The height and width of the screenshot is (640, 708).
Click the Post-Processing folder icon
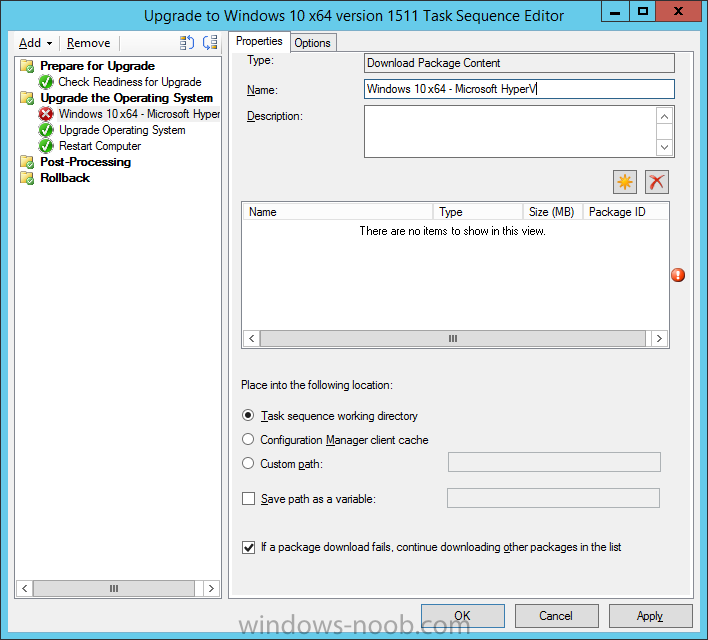coord(27,162)
